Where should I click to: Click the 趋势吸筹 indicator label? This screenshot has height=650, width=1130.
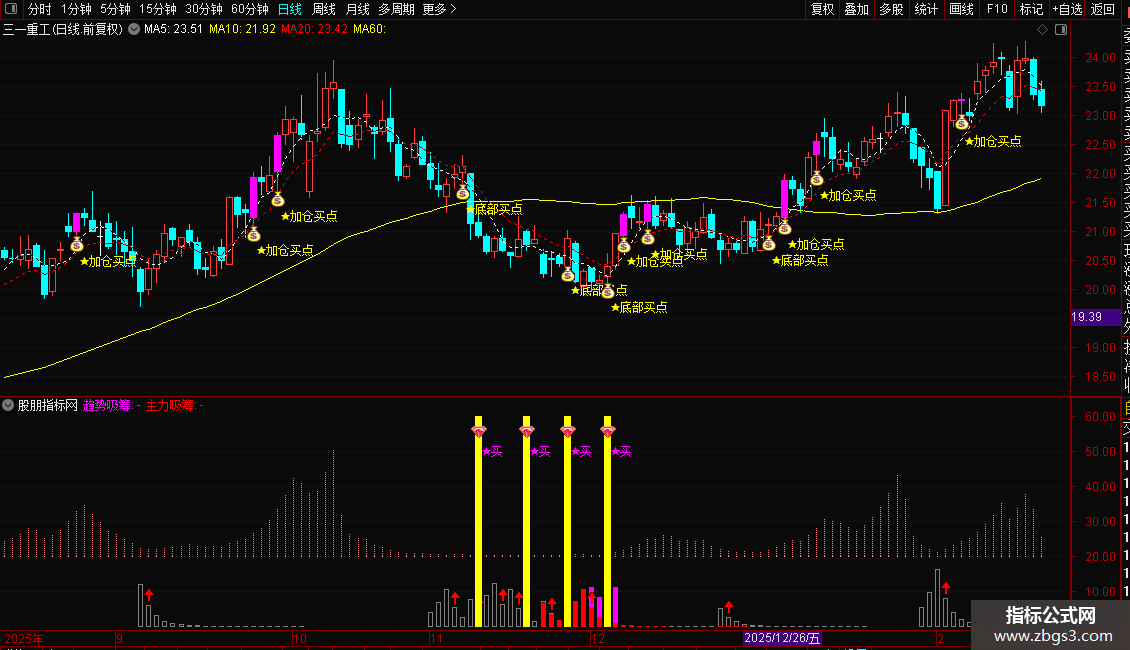112,406
